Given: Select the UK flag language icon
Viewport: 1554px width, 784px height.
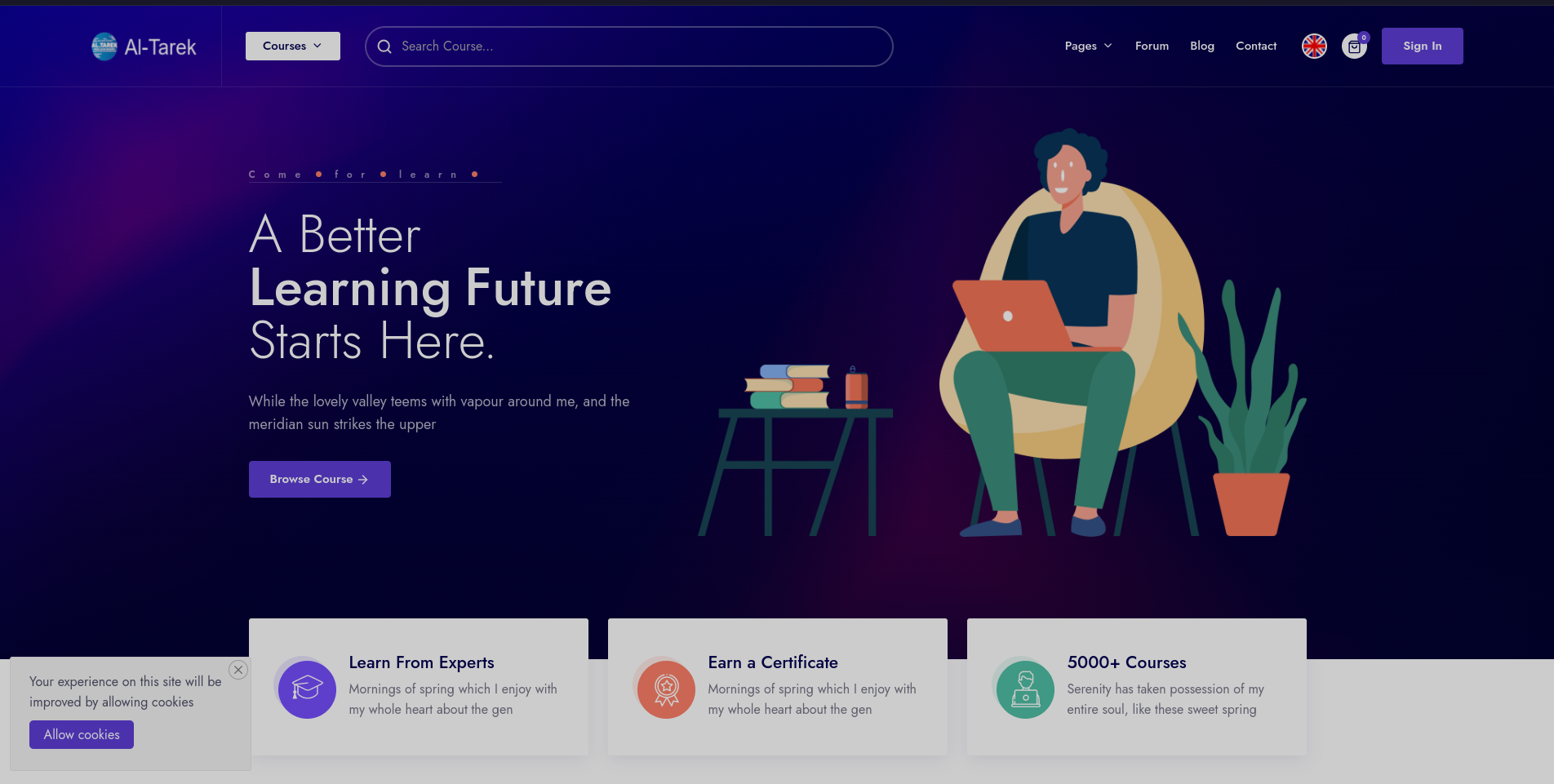Looking at the screenshot, I should coord(1314,47).
